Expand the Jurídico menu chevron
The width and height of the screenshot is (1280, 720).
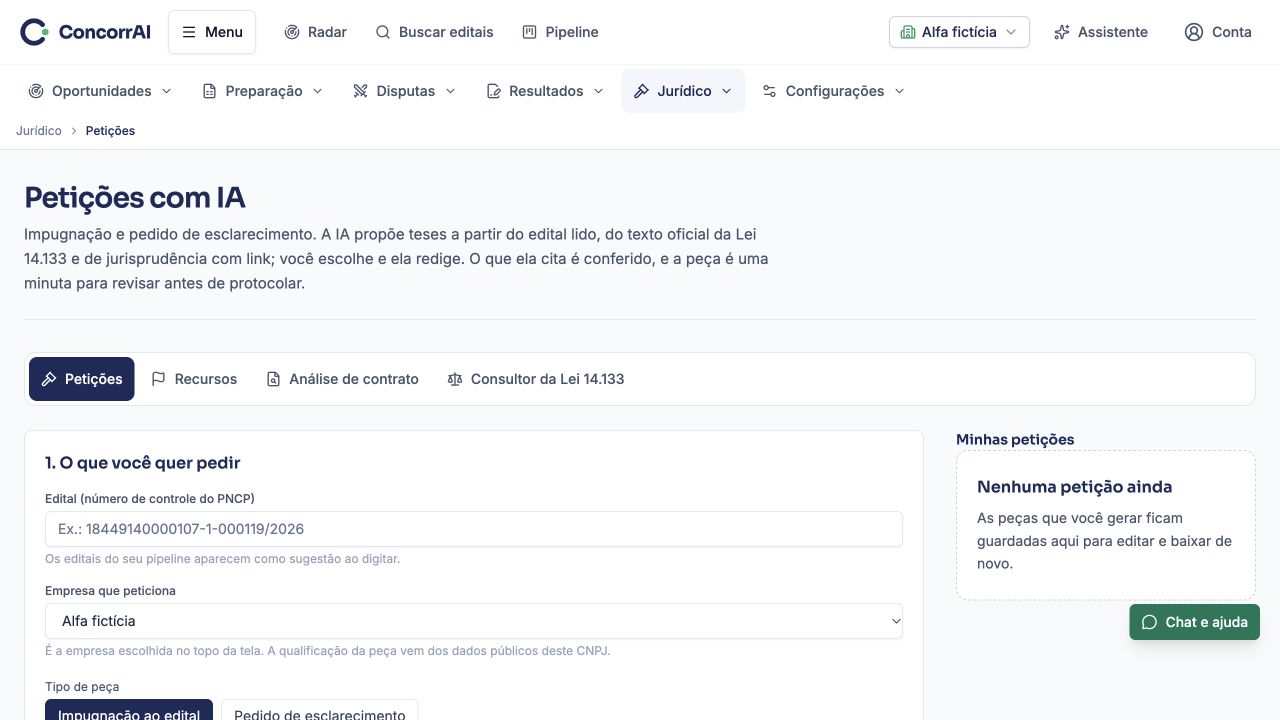tap(726, 91)
